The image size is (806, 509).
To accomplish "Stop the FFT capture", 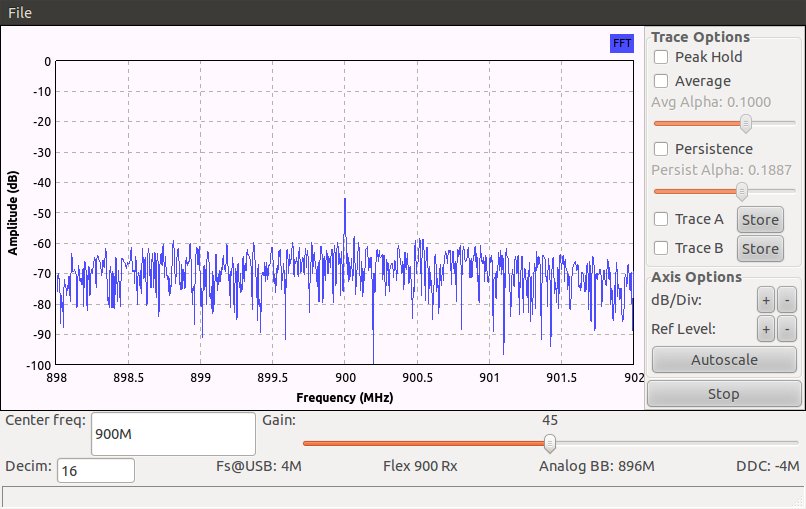I will 723,394.
